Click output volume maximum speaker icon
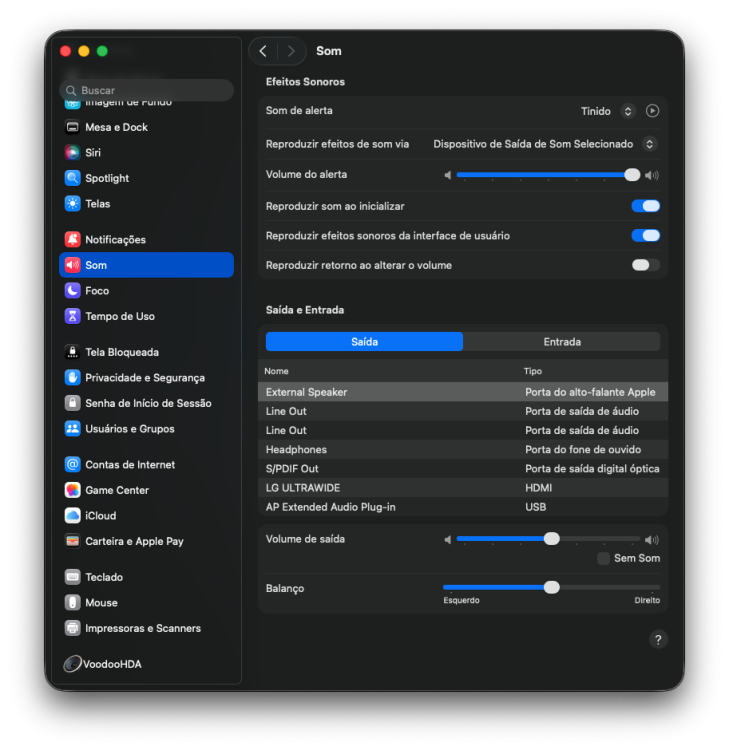729x750 pixels. click(x=652, y=540)
